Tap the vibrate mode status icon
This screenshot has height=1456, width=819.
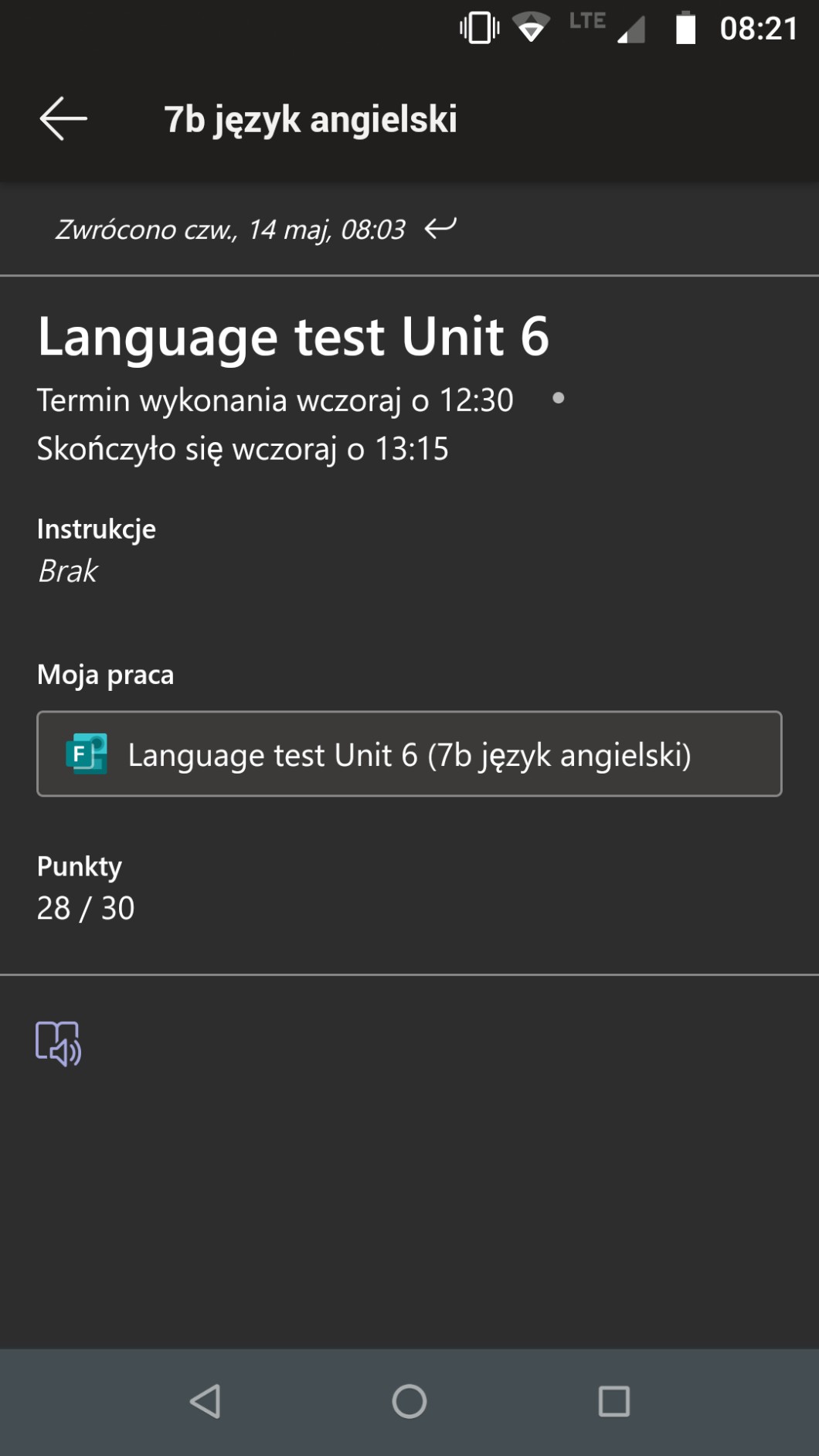point(479,28)
